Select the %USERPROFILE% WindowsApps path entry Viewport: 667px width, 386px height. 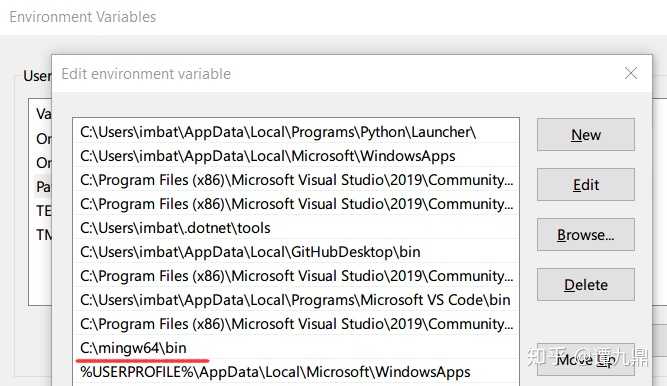click(x=296, y=372)
